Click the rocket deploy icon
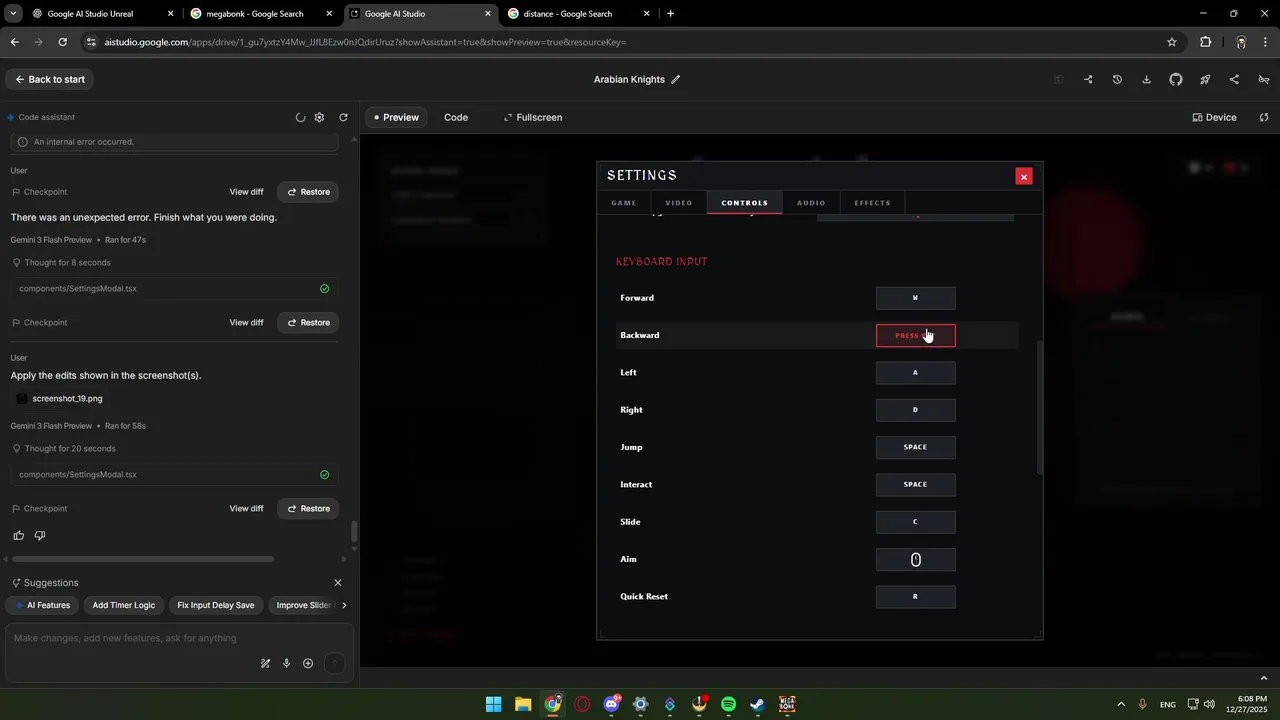This screenshot has width=1280, height=720. point(1205,79)
